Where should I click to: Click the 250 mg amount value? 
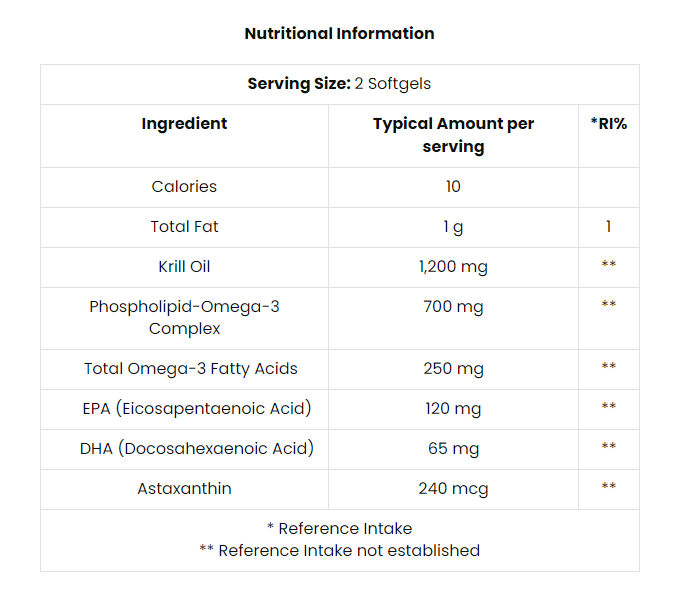coord(453,368)
